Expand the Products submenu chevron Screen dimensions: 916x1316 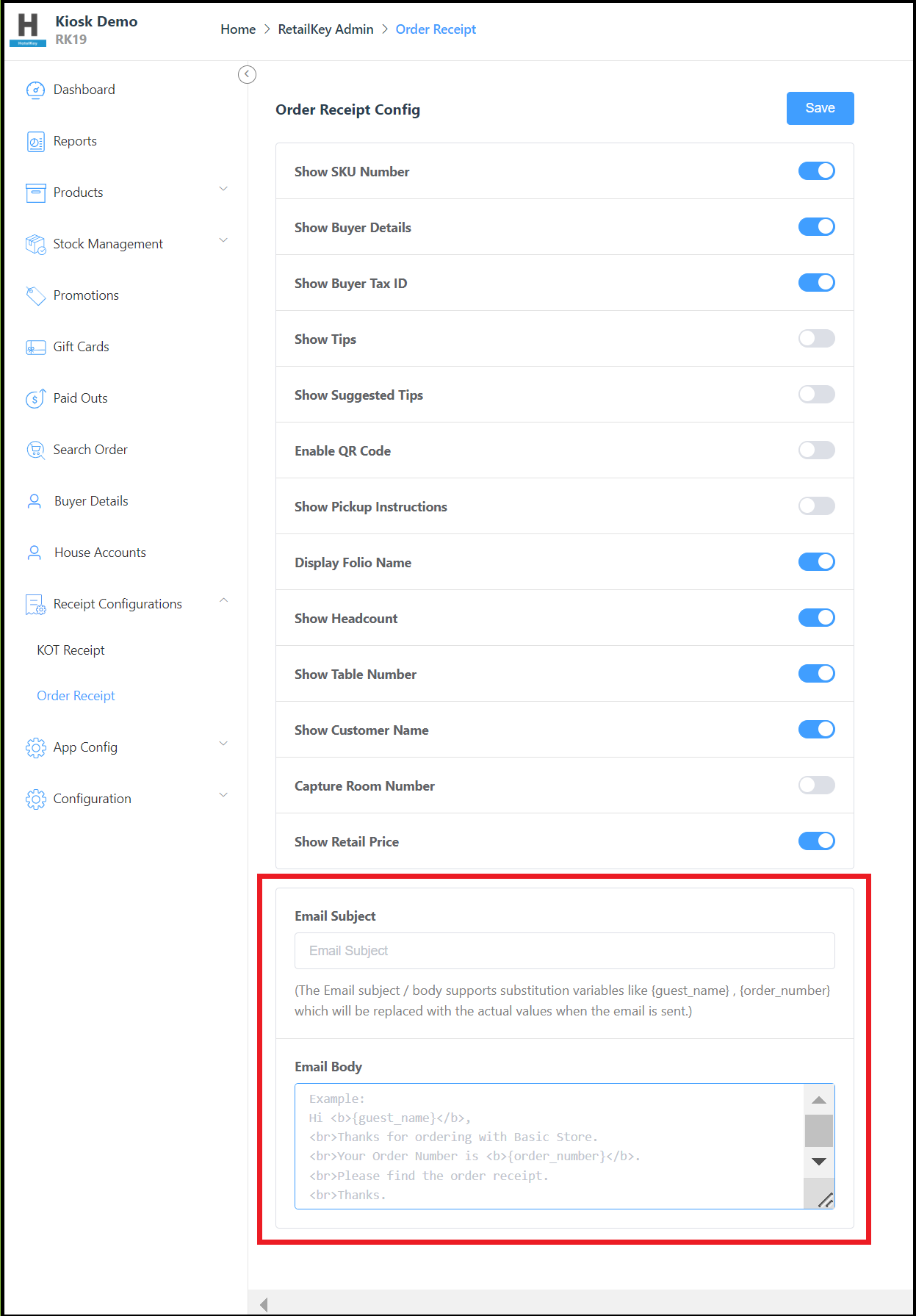pyautogui.click(x=223, y=190)
